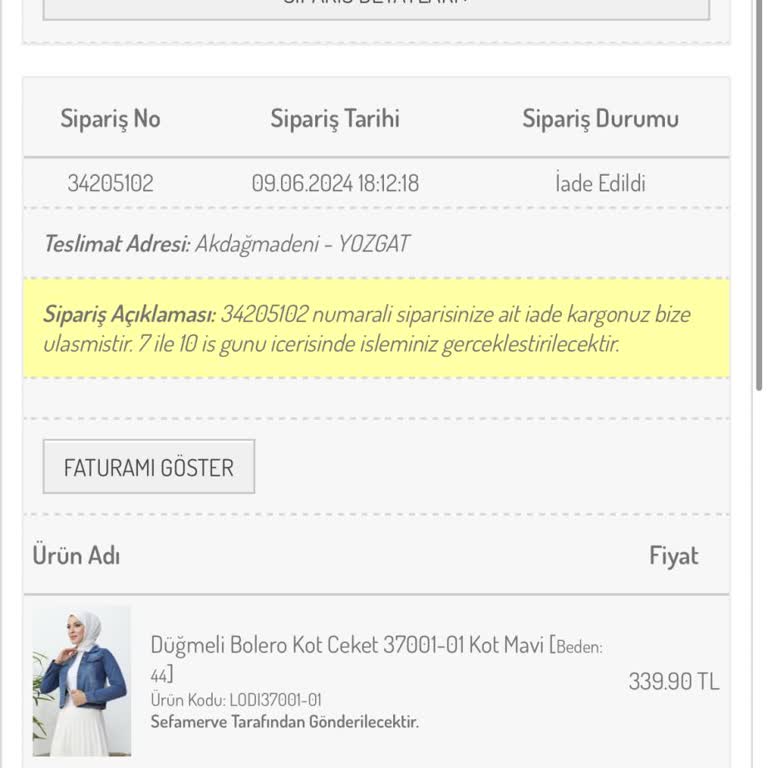Open the denim jacket product thumbnail
This screenshot has width=768, height=768.
pyautogui.click(x=81, y=681)
